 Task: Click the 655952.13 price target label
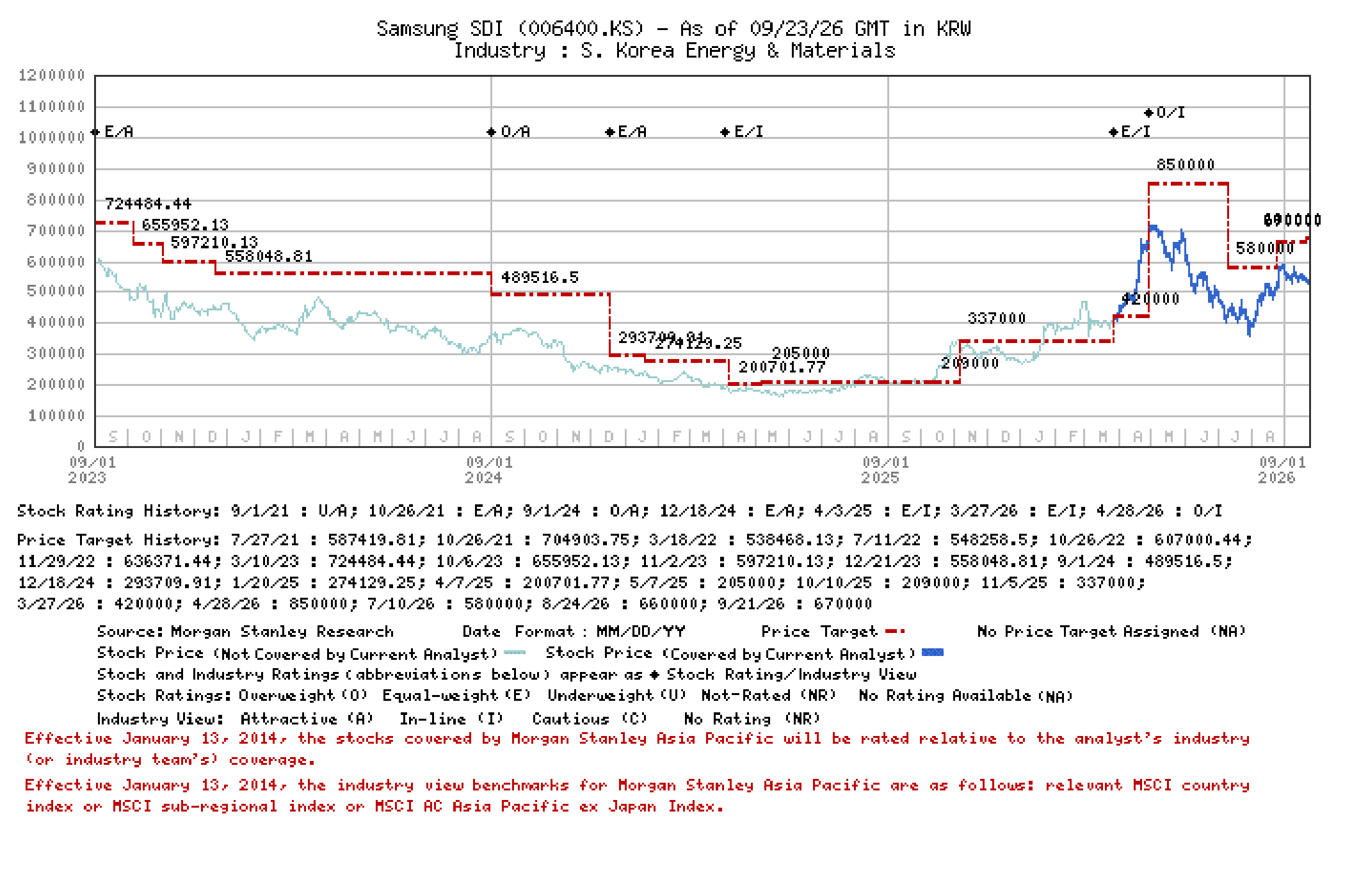[185, 225]
